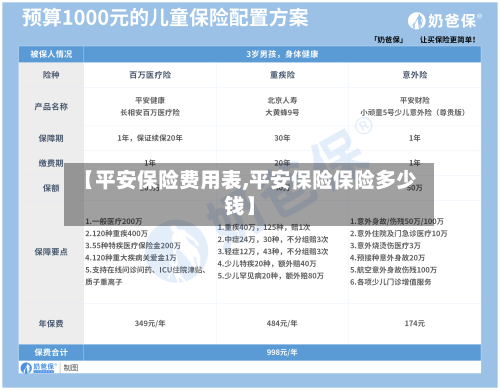Click the 30年 coverage period cell
The image size is (500, 390).
coord(282,138)
